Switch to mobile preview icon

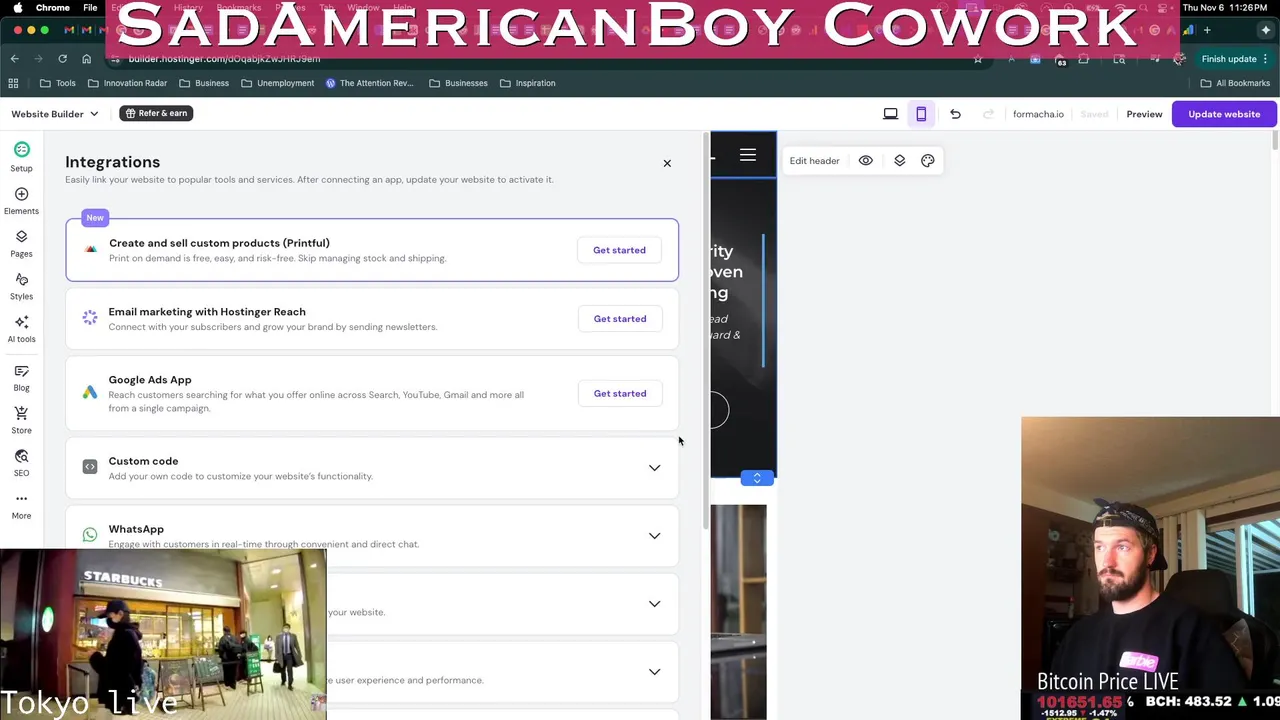[x=921, y=114]
